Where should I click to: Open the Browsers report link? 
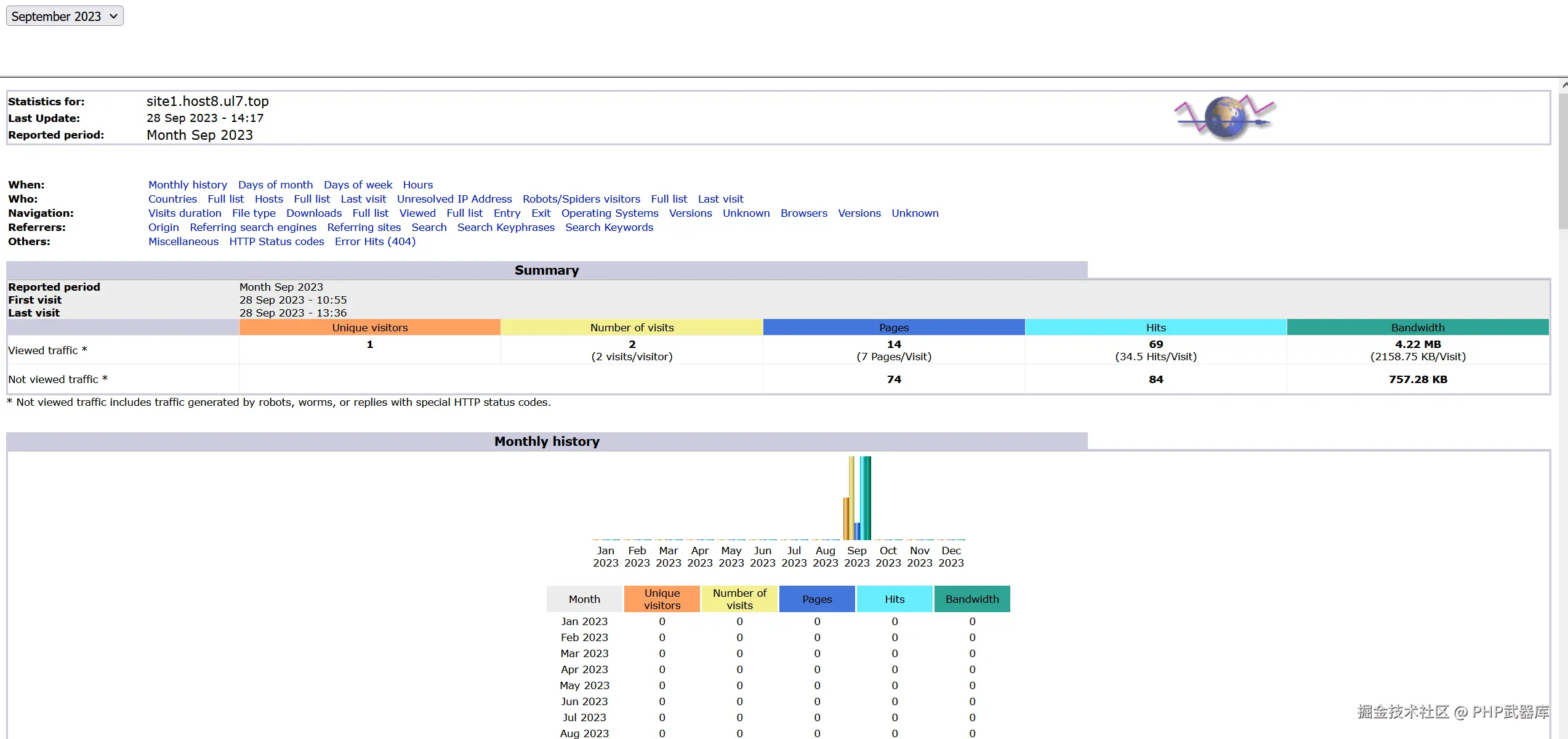coord(804,213)
